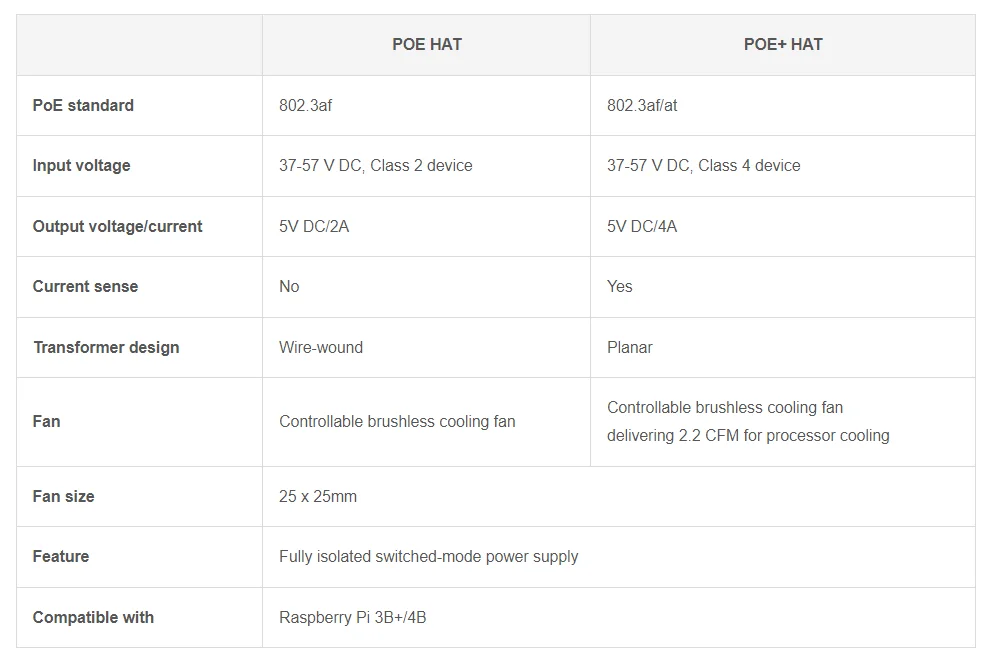Click the 802.3af cell value
This screenshot has width=988, height=658.
click(305, 105)
